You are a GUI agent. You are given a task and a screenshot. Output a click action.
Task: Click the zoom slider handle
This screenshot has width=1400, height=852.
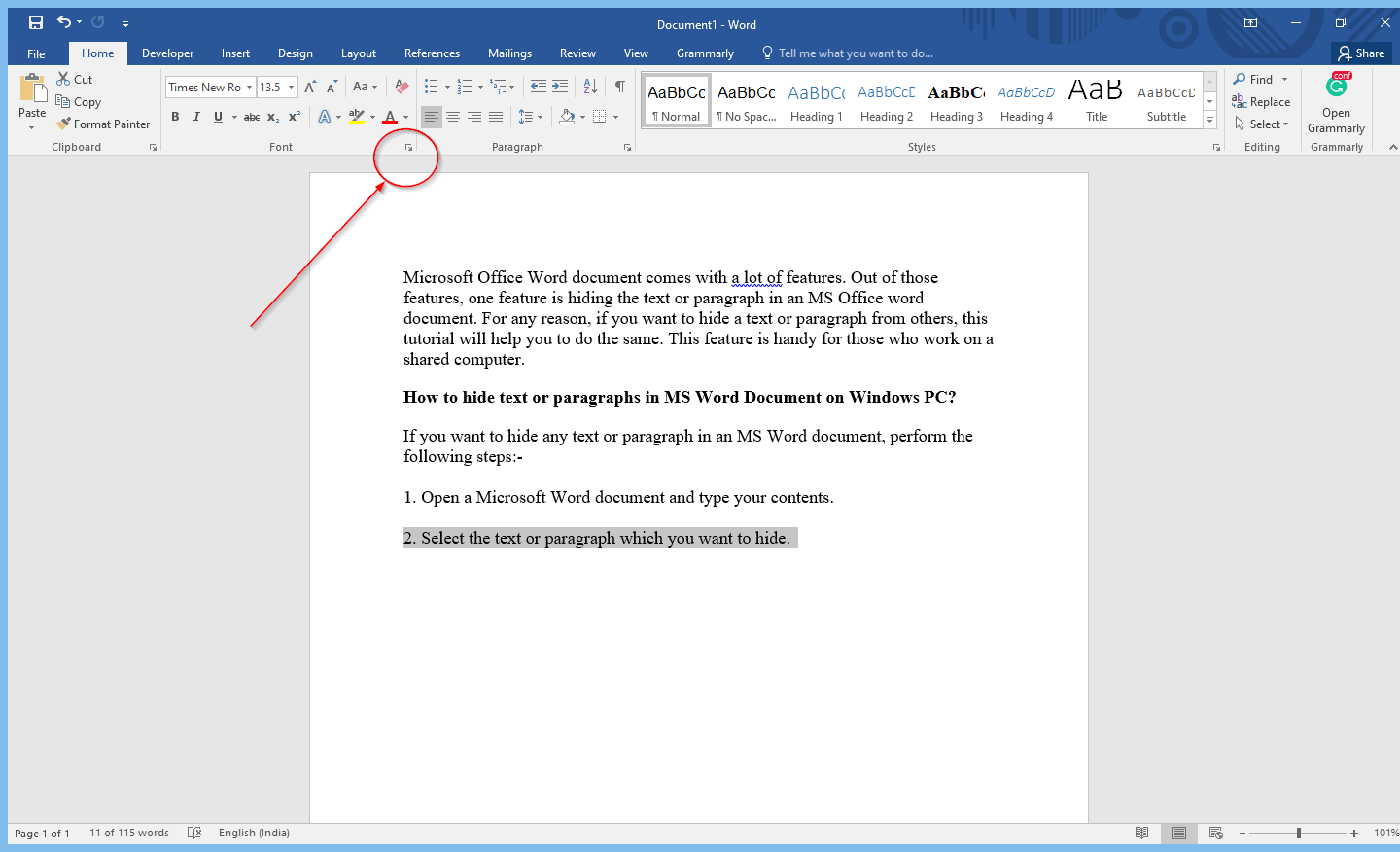coord(1299,834)
